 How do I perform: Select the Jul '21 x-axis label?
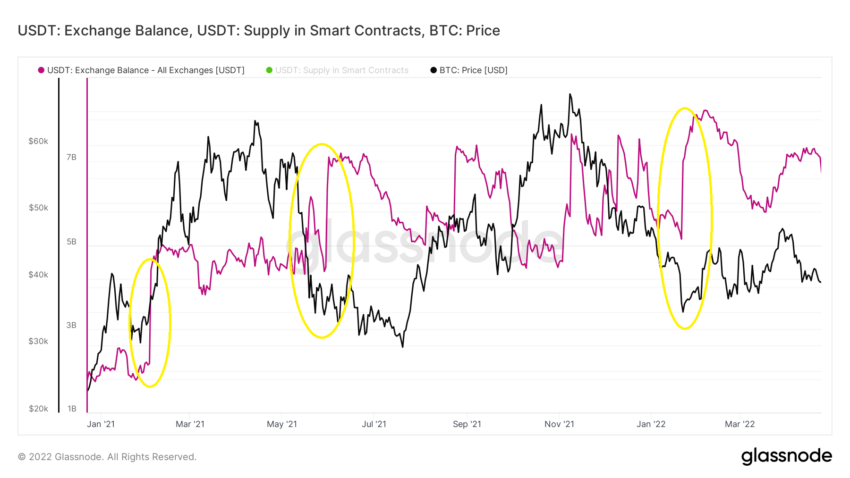(x=374, y=424)
